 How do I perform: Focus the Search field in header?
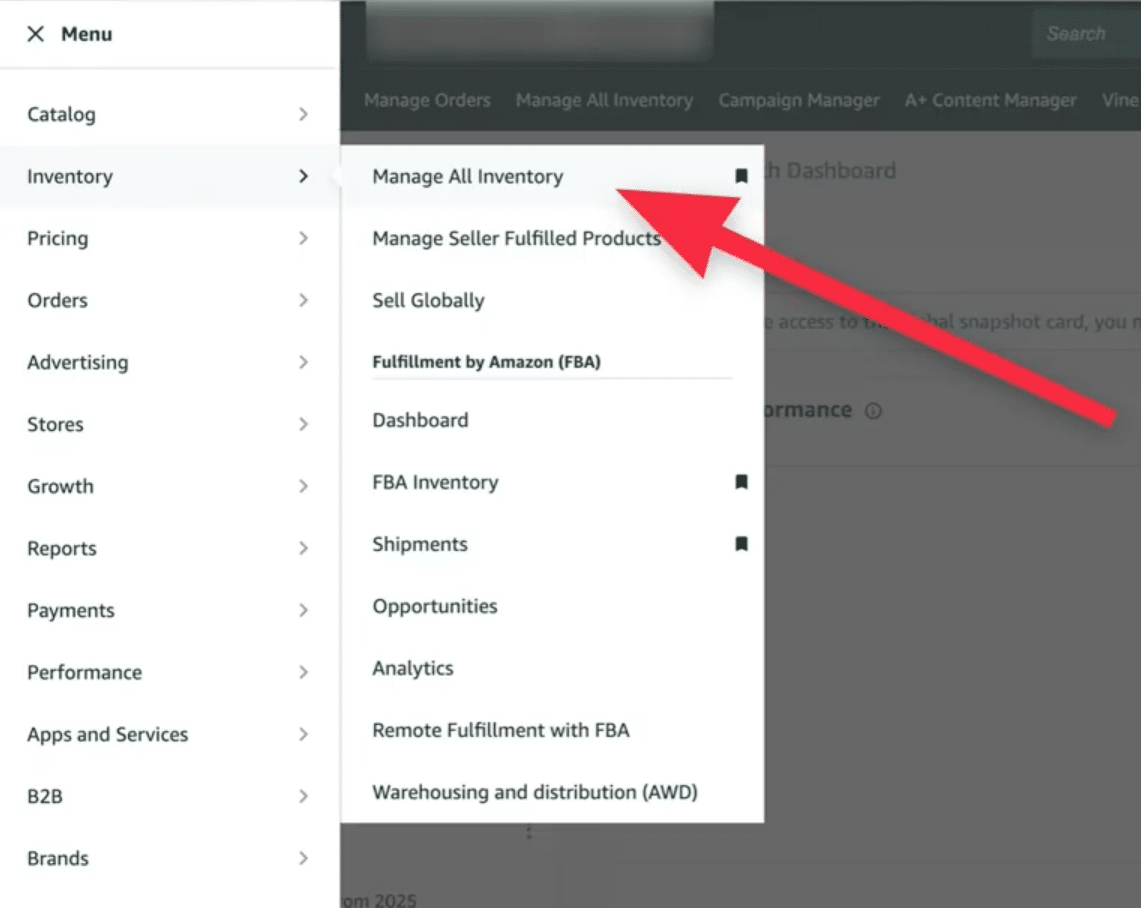point(1086,33)
